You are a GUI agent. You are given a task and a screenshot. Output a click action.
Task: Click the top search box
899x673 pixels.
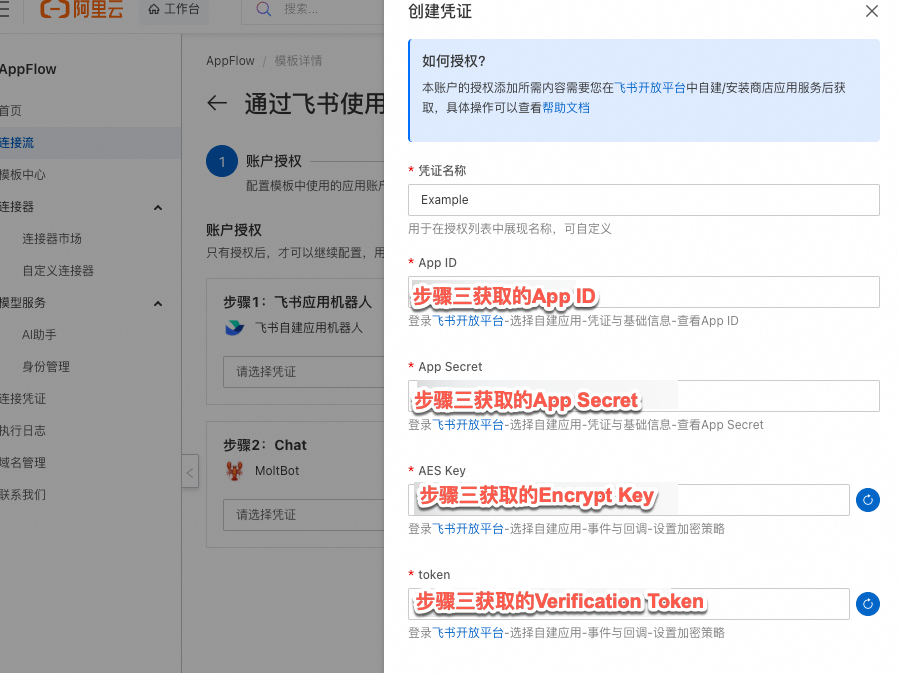tap(312, 10)
